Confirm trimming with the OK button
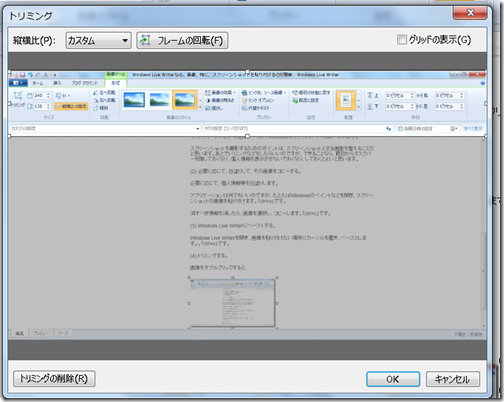The width and height of the screenshot is (504, 402). coord(393,379)
